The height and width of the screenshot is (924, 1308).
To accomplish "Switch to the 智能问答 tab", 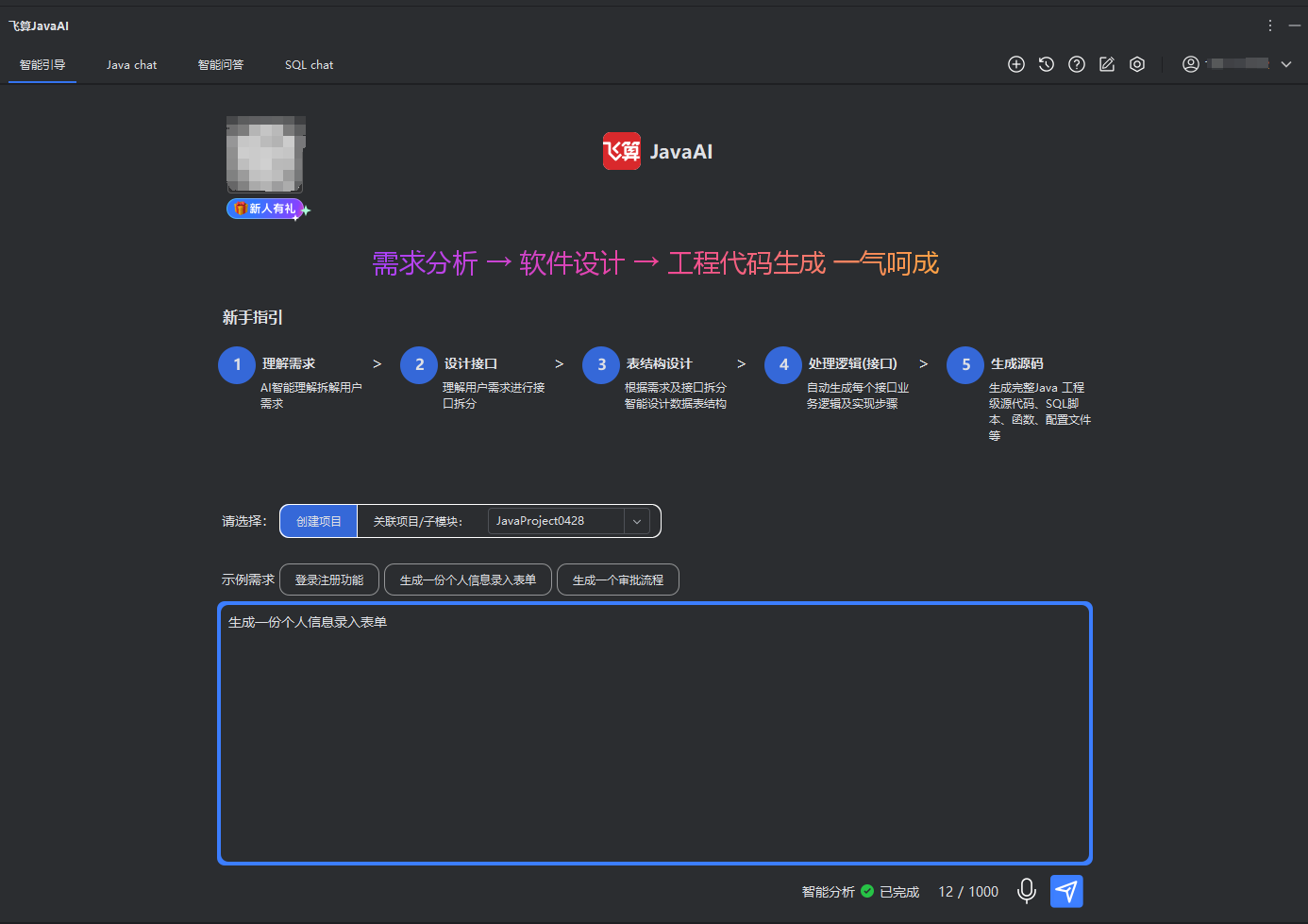I will (x=221, y=65).
